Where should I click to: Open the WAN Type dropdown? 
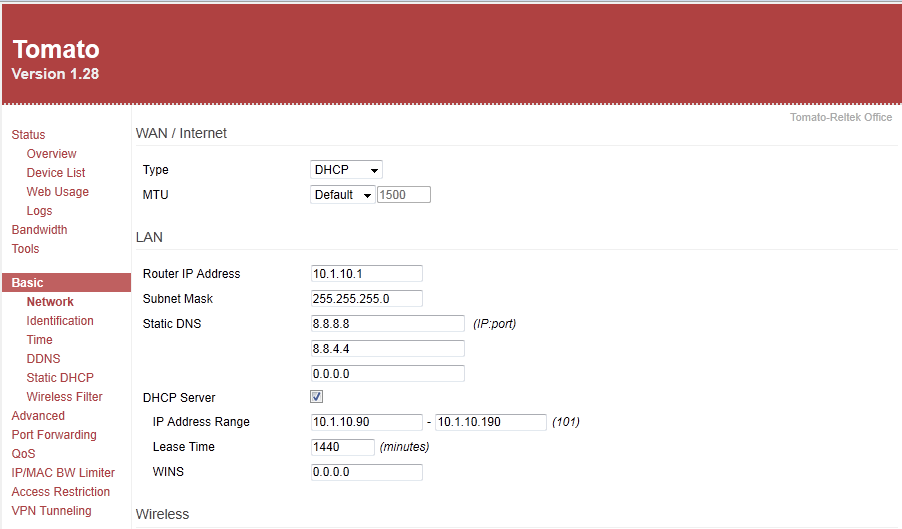click(x=346, y=170)
